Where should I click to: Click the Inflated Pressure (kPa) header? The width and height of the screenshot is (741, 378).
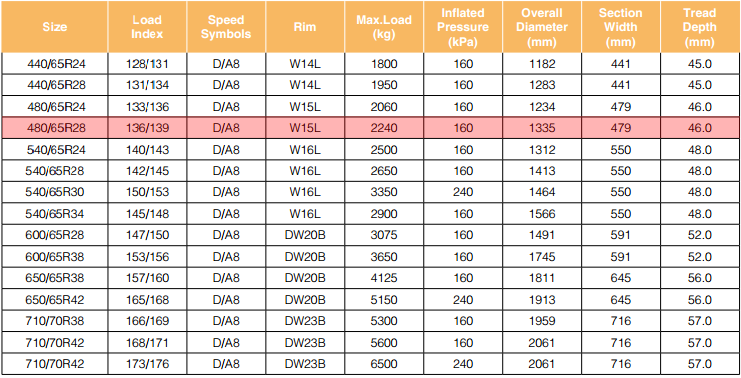pos(463,26)
